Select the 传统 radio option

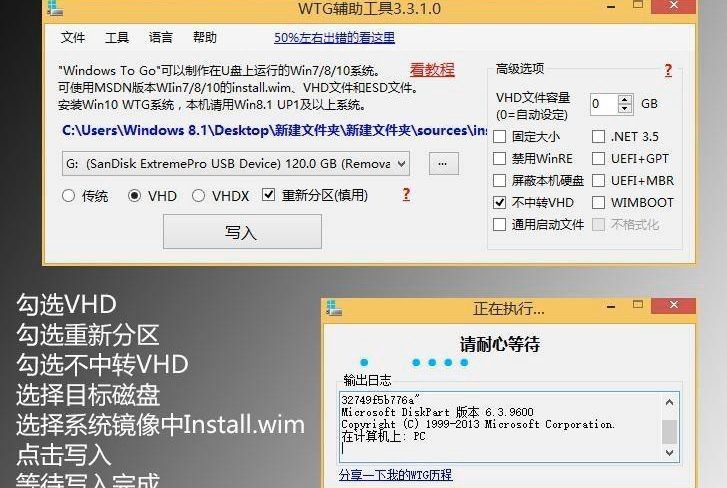pos(68,196)
